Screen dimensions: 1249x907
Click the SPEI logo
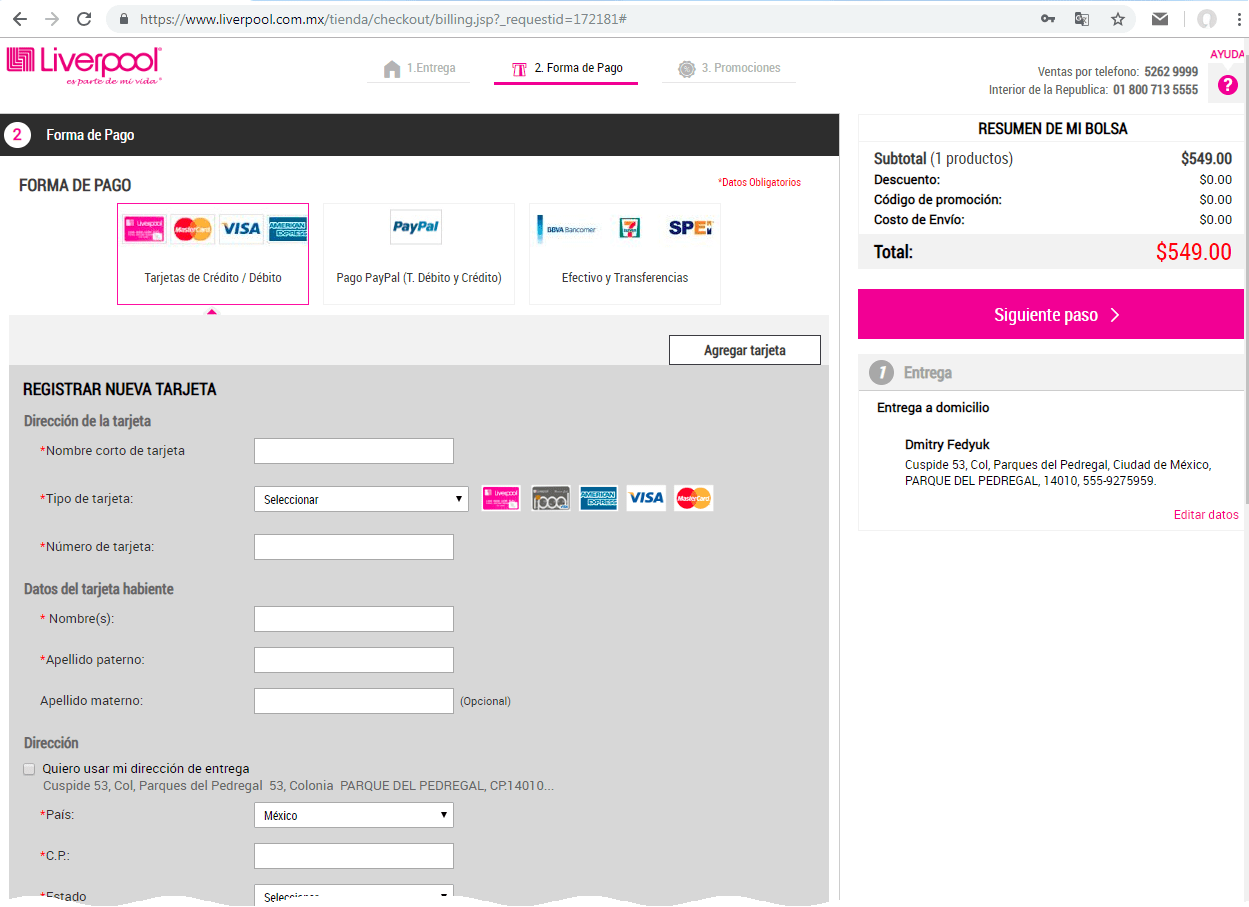tap(691, 228)
